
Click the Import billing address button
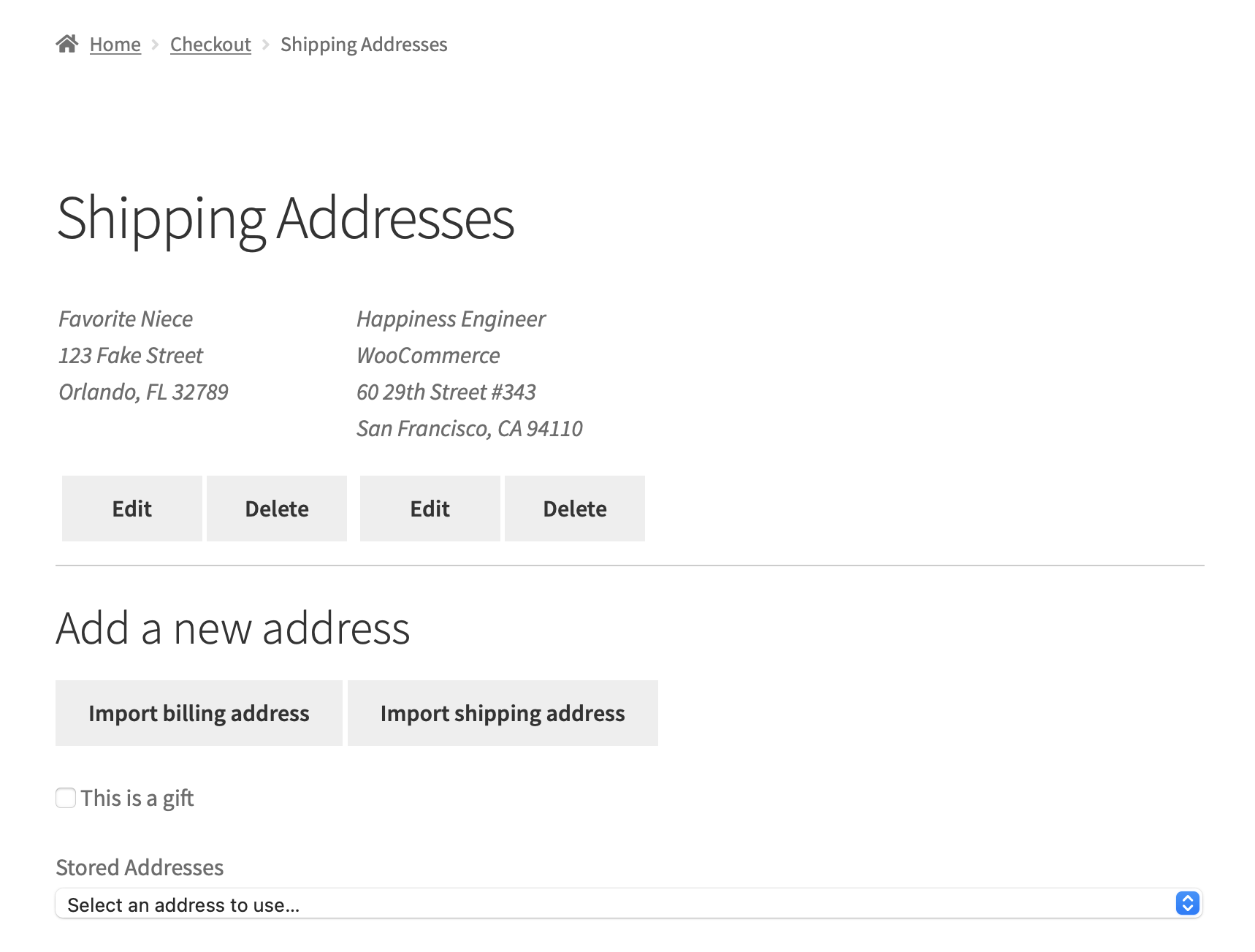(x=198, y=712)
